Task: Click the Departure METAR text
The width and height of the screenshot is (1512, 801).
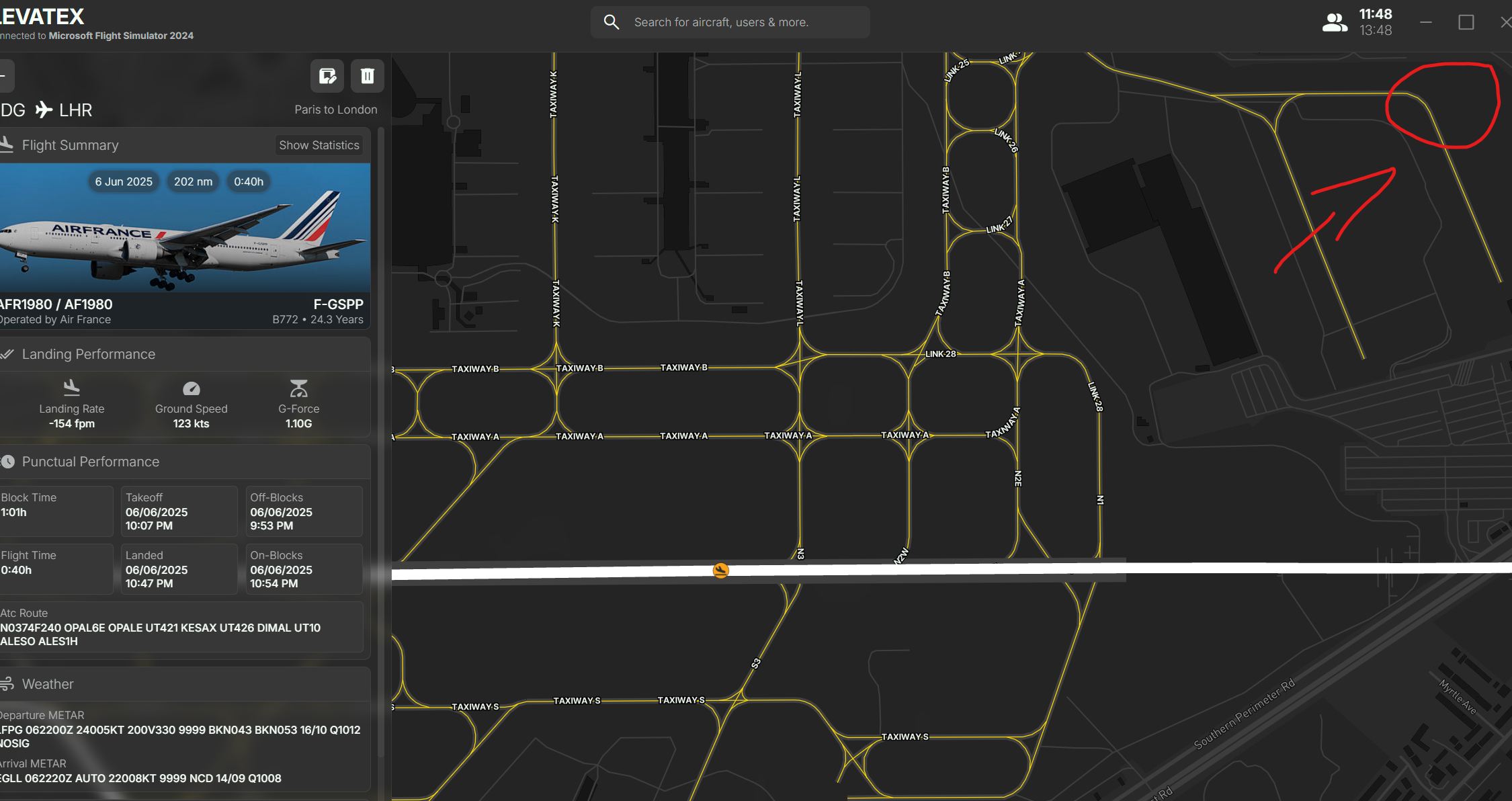Action: (x=181, y=736)
